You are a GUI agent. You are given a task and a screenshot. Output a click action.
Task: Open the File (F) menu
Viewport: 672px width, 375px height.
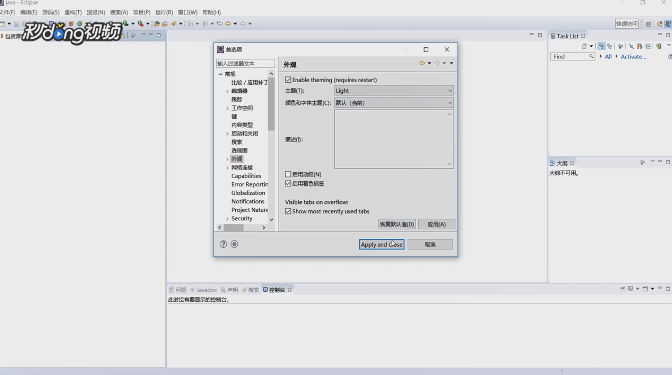click(x=7, y=12)
